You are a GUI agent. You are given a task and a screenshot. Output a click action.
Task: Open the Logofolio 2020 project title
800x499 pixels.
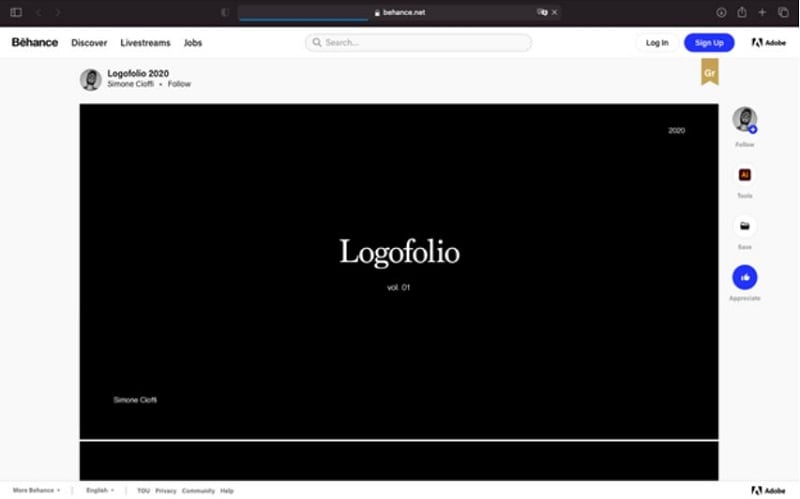tap(138, 73)
